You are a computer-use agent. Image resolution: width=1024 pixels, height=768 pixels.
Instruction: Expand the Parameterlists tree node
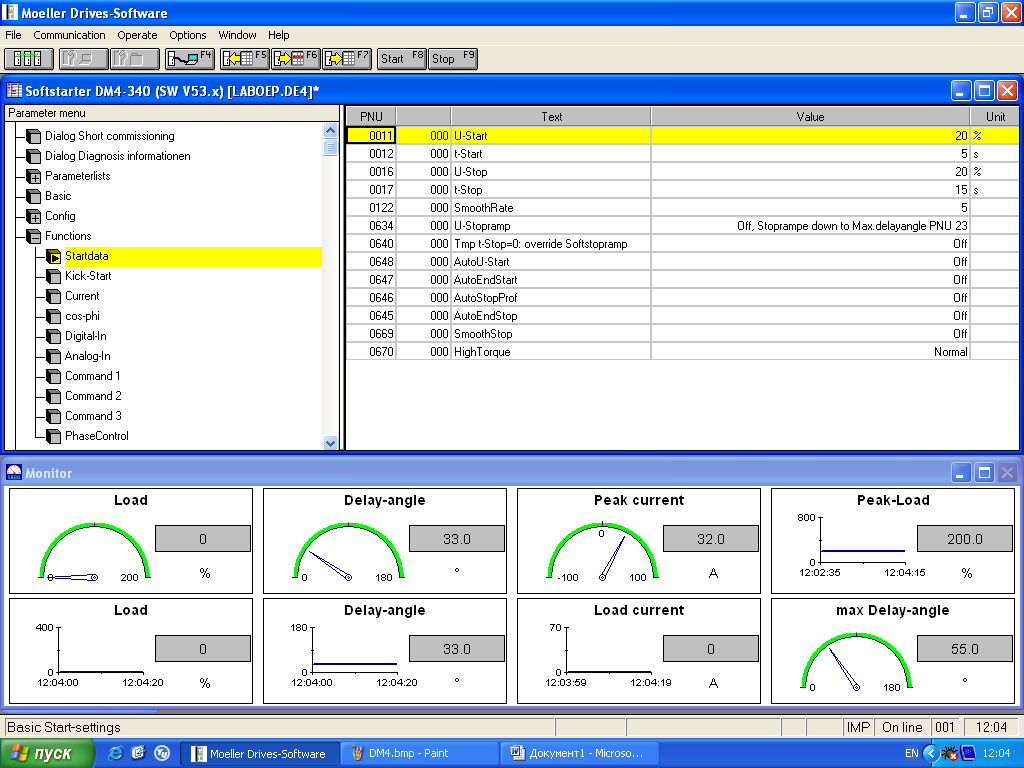pos(33,176)
